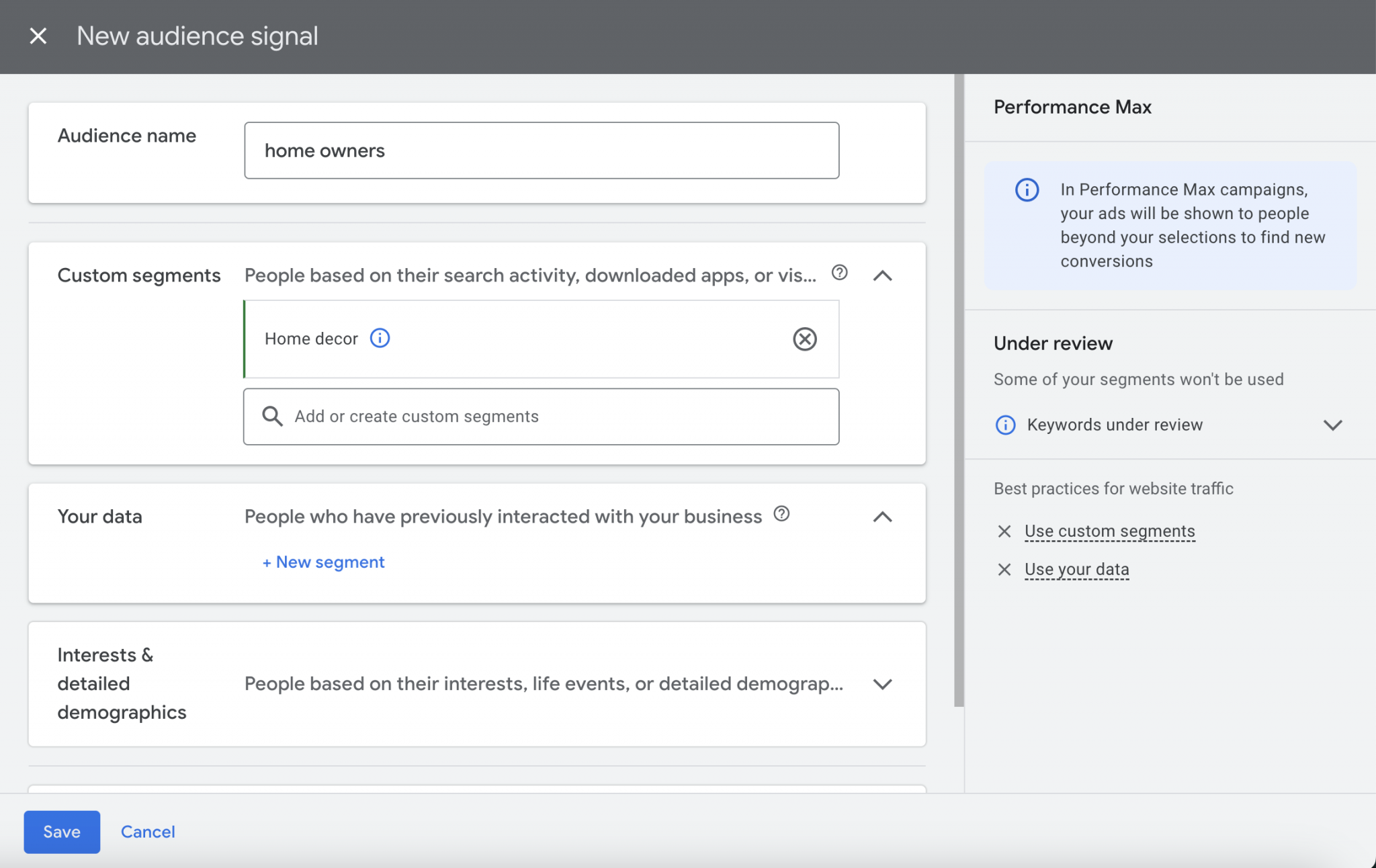Viewport: 1376px width, 868px height.
Task: Click X icon beside Use custom segments
Action: tap(1004, 531)
